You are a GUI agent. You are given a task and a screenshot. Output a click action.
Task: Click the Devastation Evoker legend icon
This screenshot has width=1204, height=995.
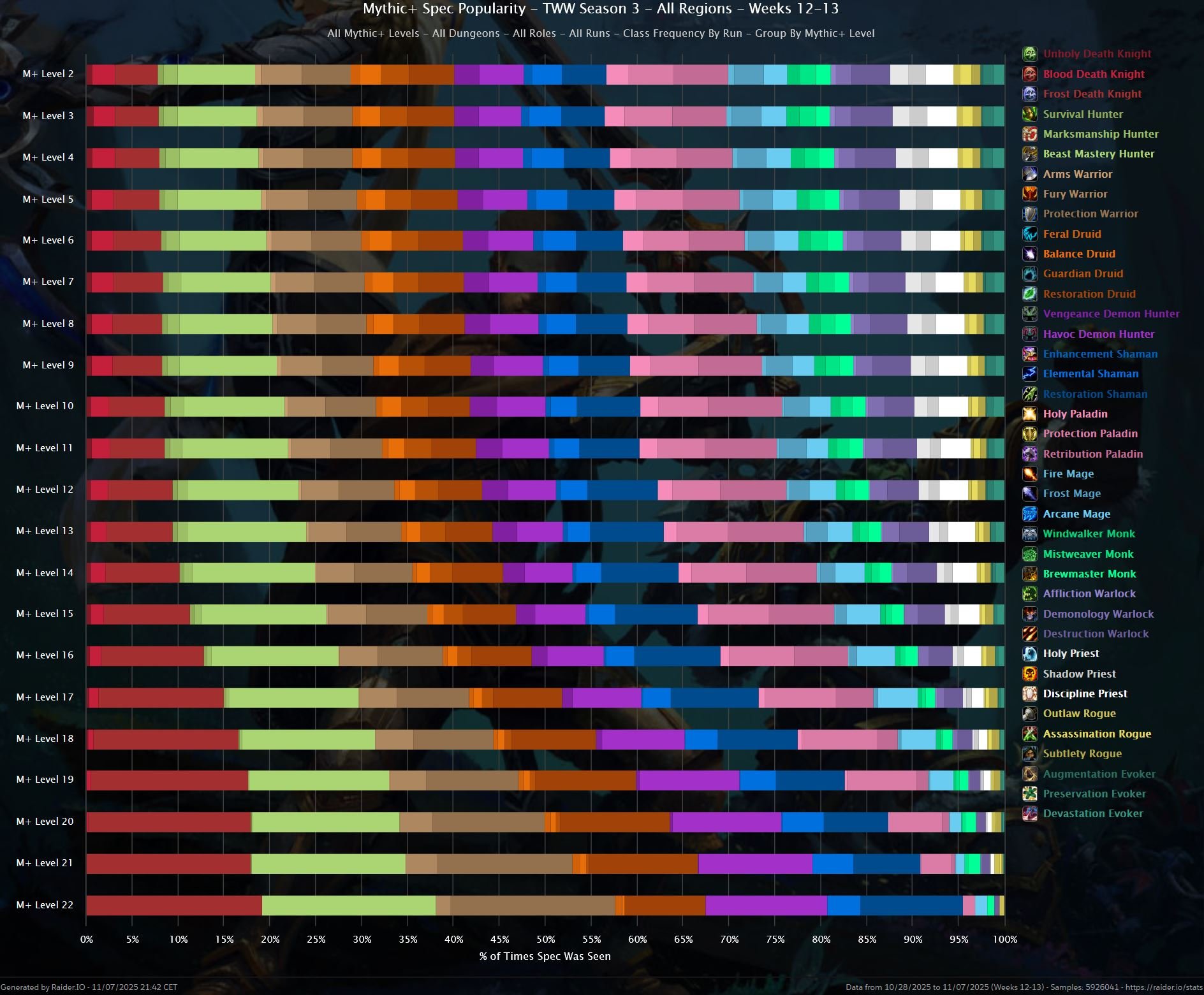tap(1030, 813)
